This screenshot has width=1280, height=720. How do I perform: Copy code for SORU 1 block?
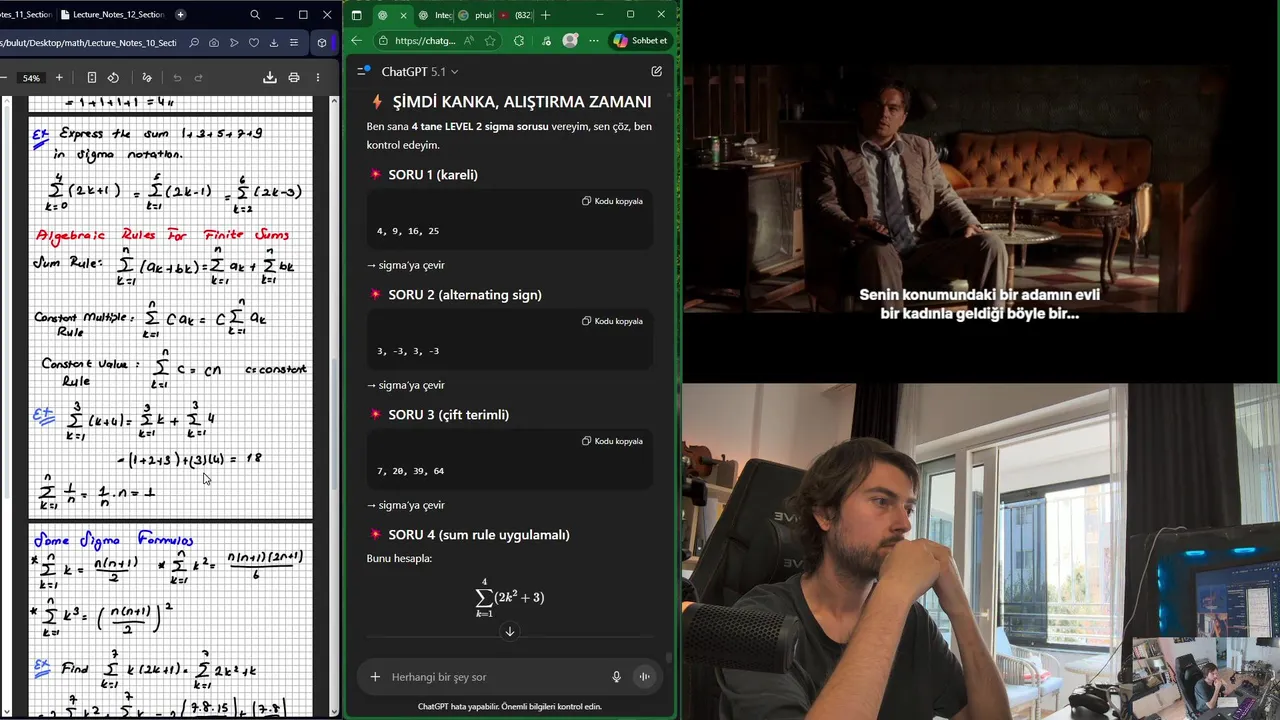point(612,201)
